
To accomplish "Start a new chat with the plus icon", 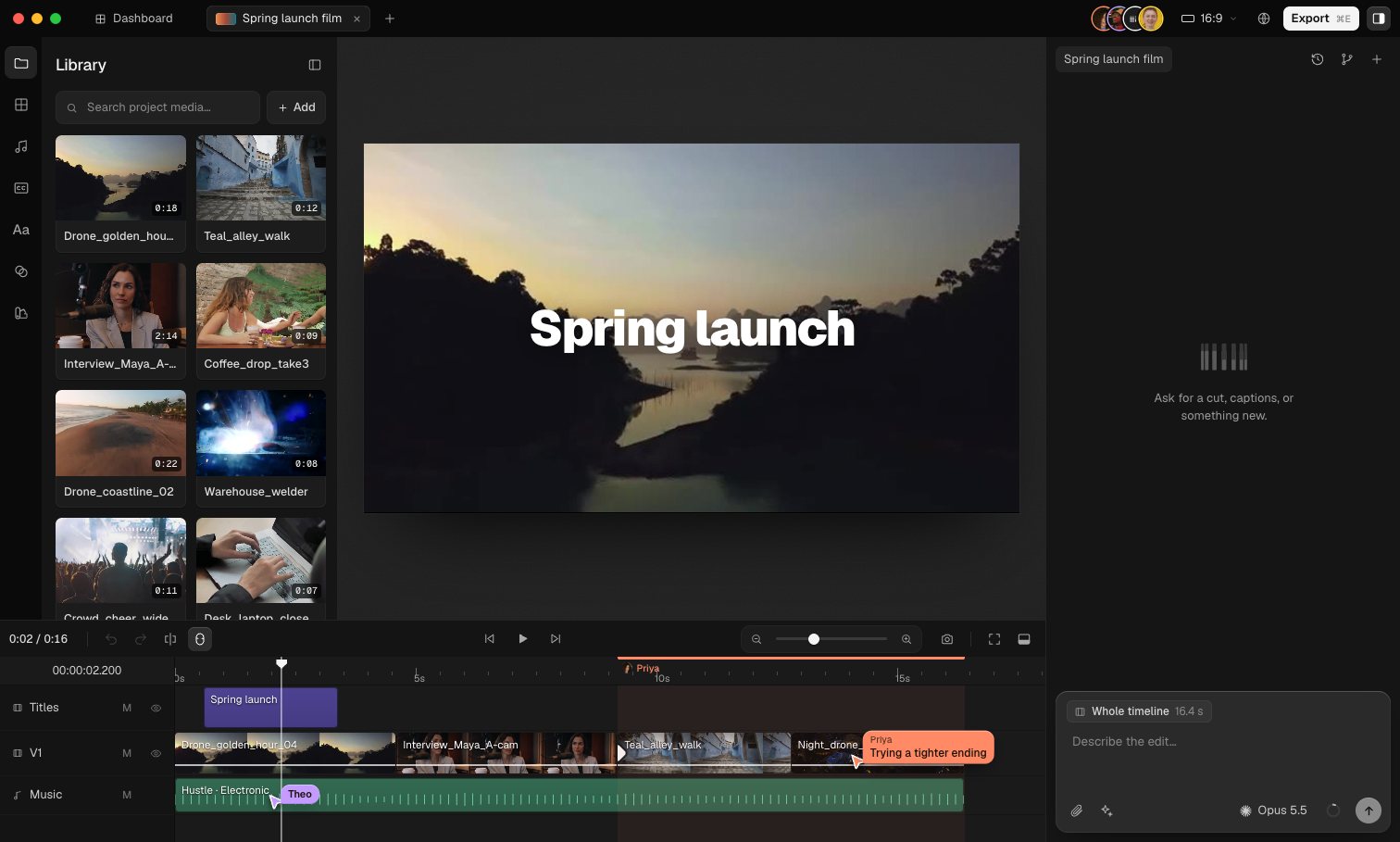I will point(1377,59).
